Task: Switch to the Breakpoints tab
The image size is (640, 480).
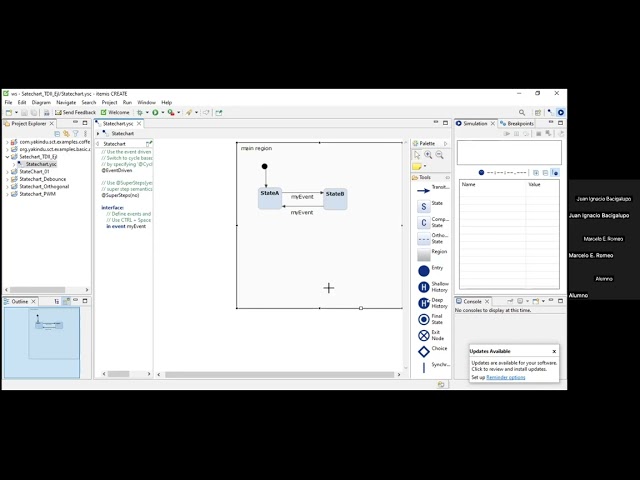Action: [x=517, y=123]
